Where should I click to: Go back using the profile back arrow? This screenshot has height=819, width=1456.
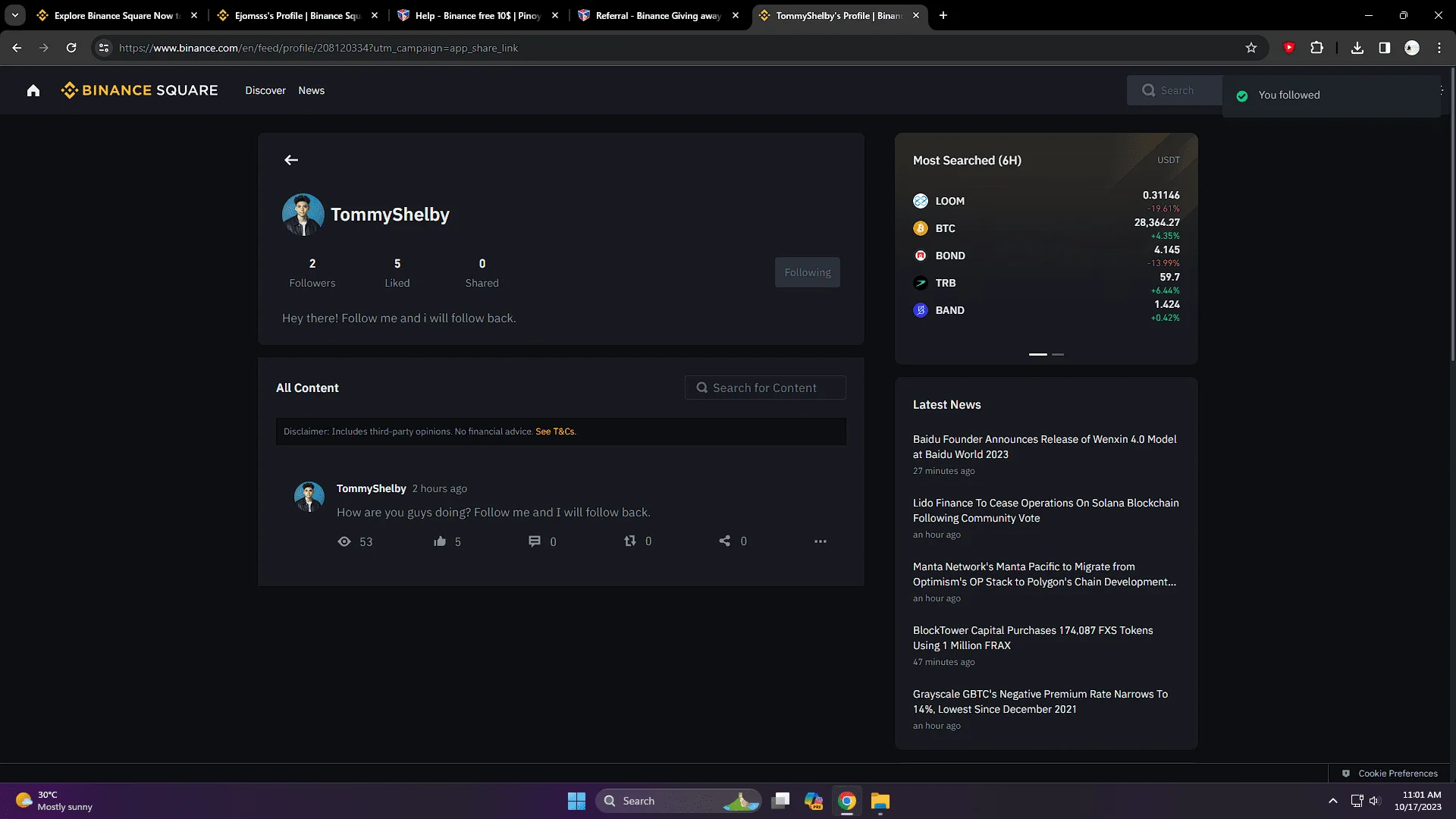pyautogui.click(x=291, y=160)
